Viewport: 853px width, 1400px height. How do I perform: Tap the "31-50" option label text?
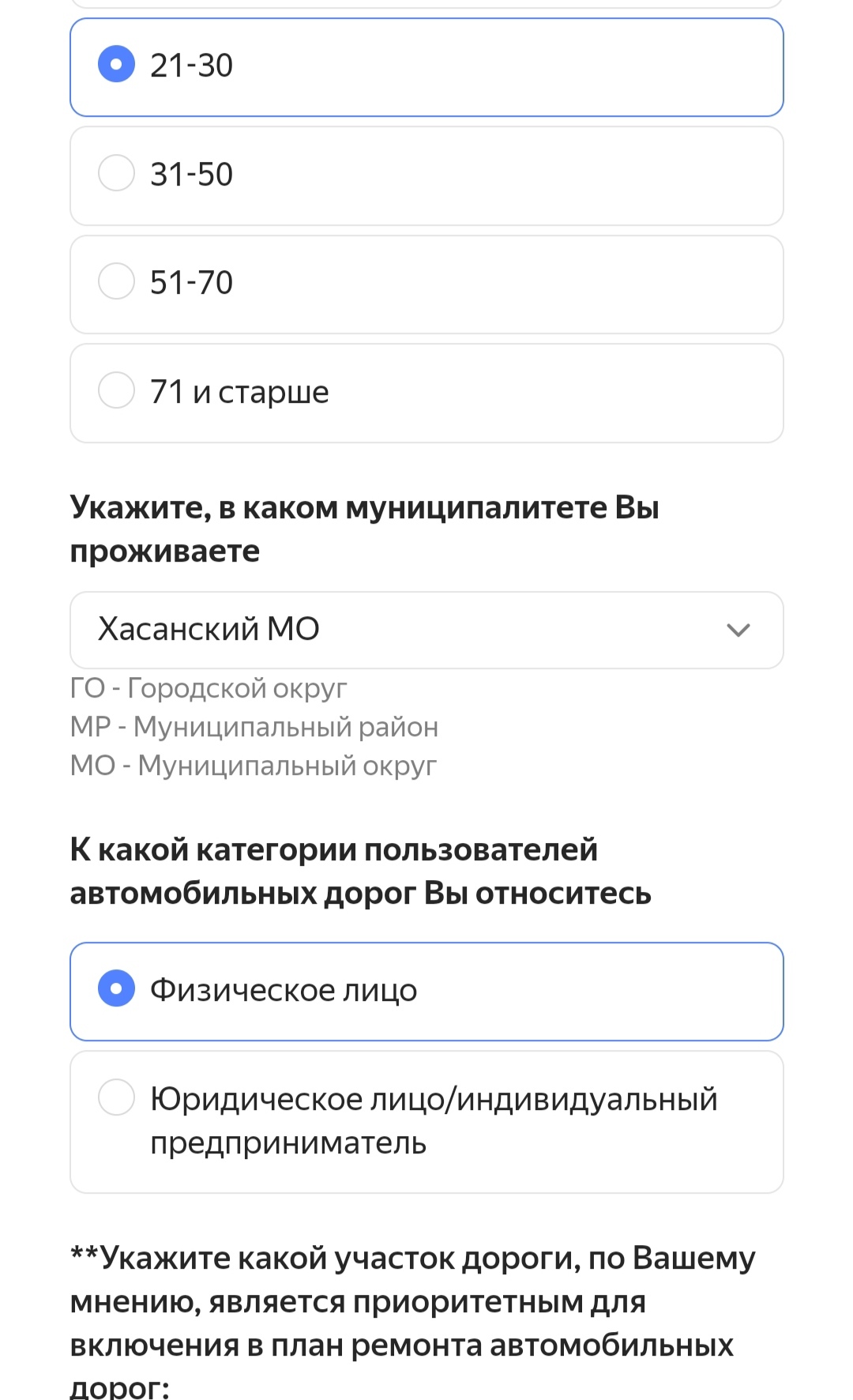(x=192, y=174)
